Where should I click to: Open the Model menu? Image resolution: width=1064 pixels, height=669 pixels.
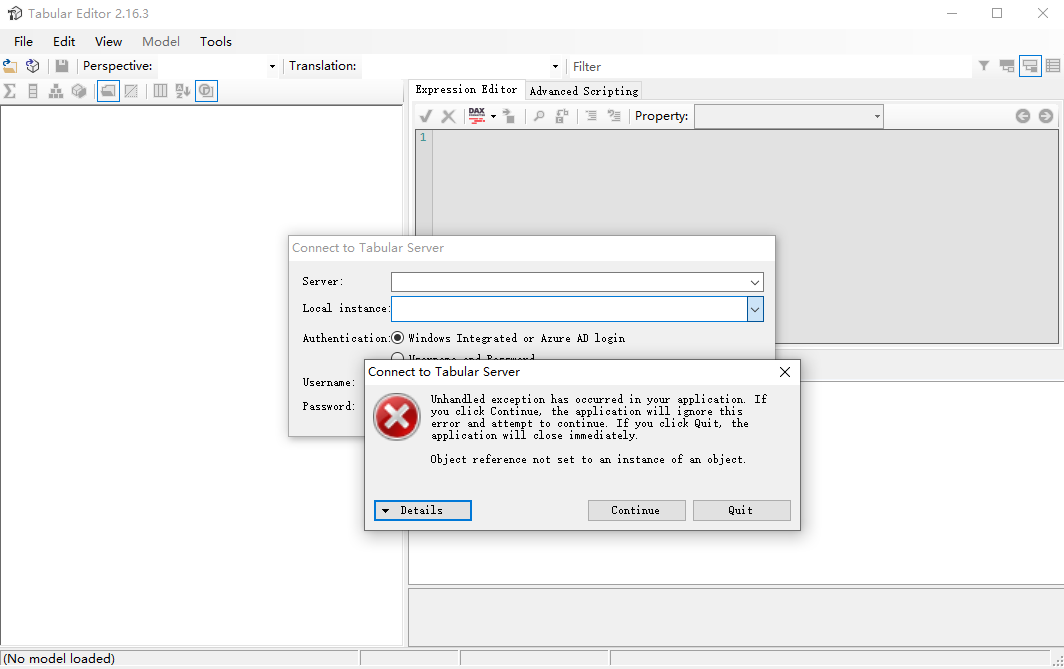160,41
